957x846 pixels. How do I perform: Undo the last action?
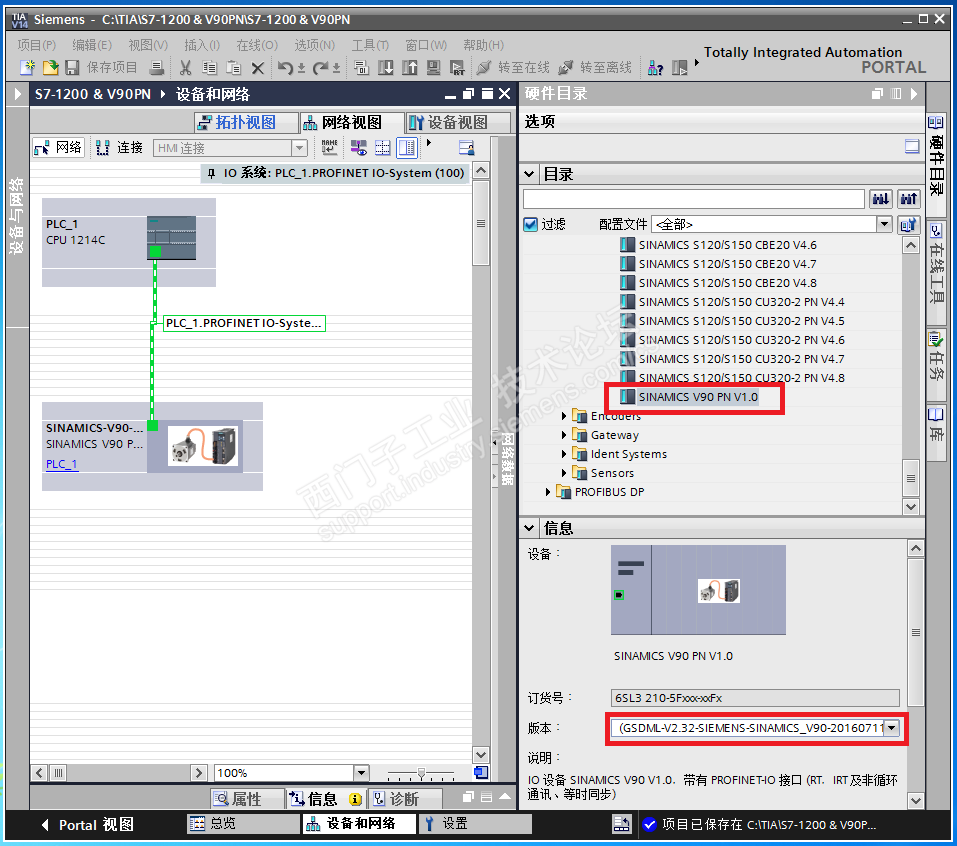pyautogui.click(x=285, y=68)
